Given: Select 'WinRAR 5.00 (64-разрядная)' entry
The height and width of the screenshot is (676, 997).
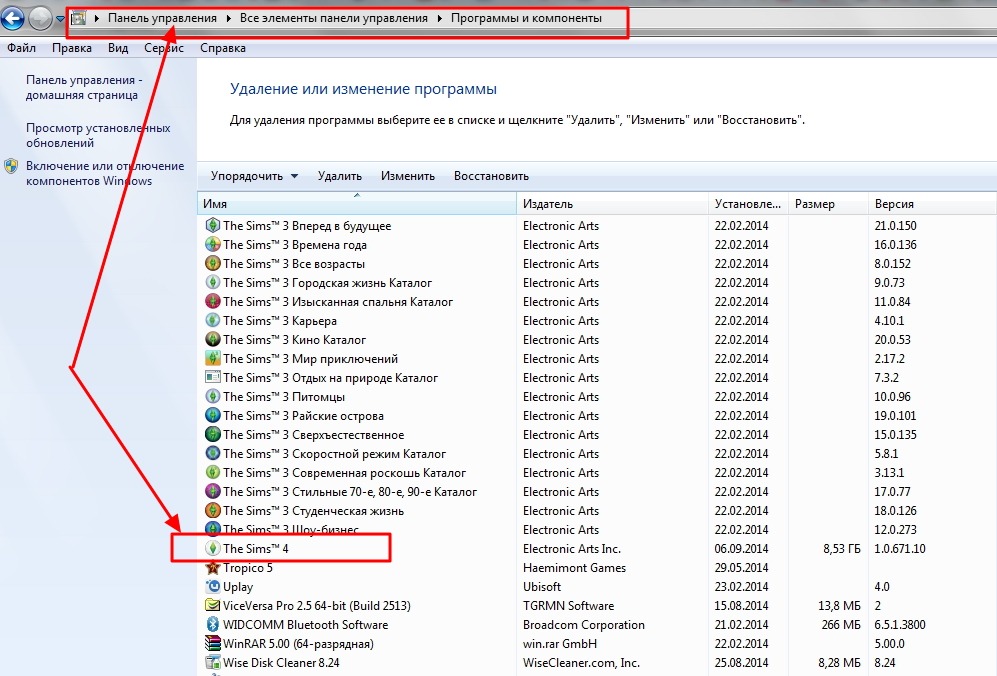Looking at the screenshot, I should point(298,644).
